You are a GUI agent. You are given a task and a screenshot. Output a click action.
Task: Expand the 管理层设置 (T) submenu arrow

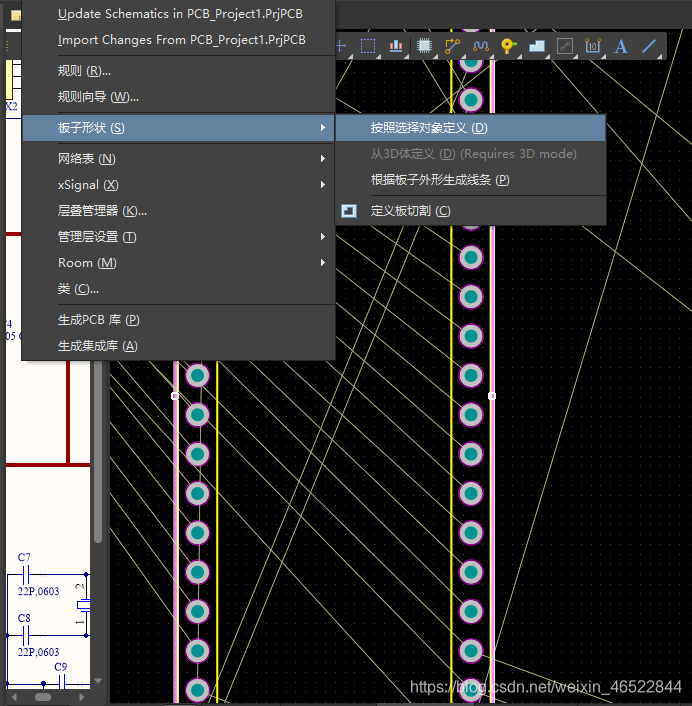[323, 237]
